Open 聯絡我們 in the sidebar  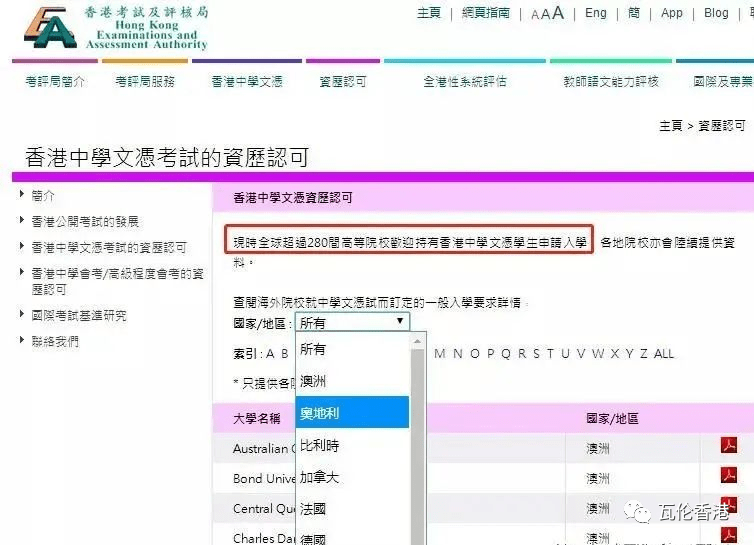point(55,341)
